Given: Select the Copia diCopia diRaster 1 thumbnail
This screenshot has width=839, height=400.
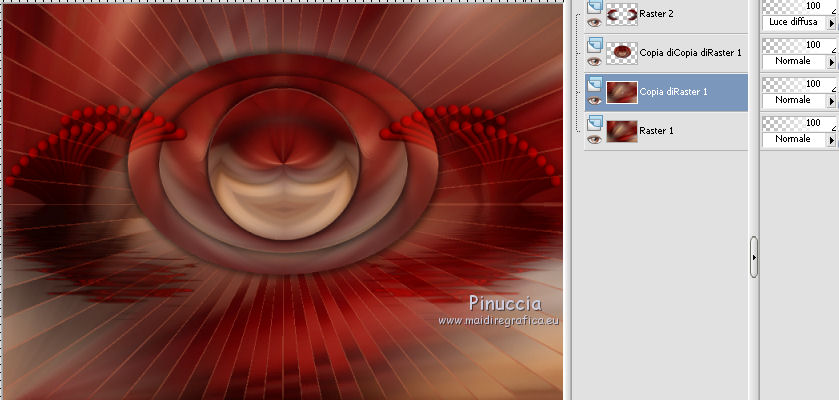Looking at the screenshot, I should [x=622, y=53].
